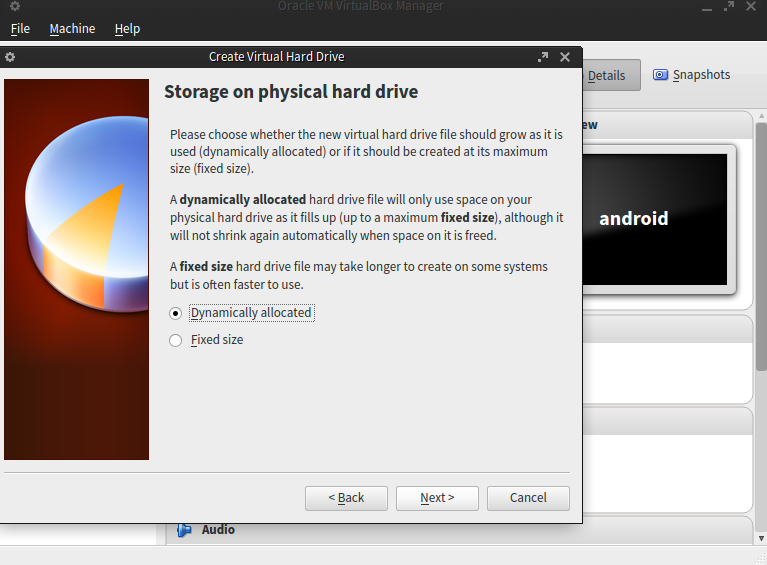The width and height of the screenshot is (767, 565).
Task: Switch to the Details tab in VirtualBox Manager
Action: [611, 75]
